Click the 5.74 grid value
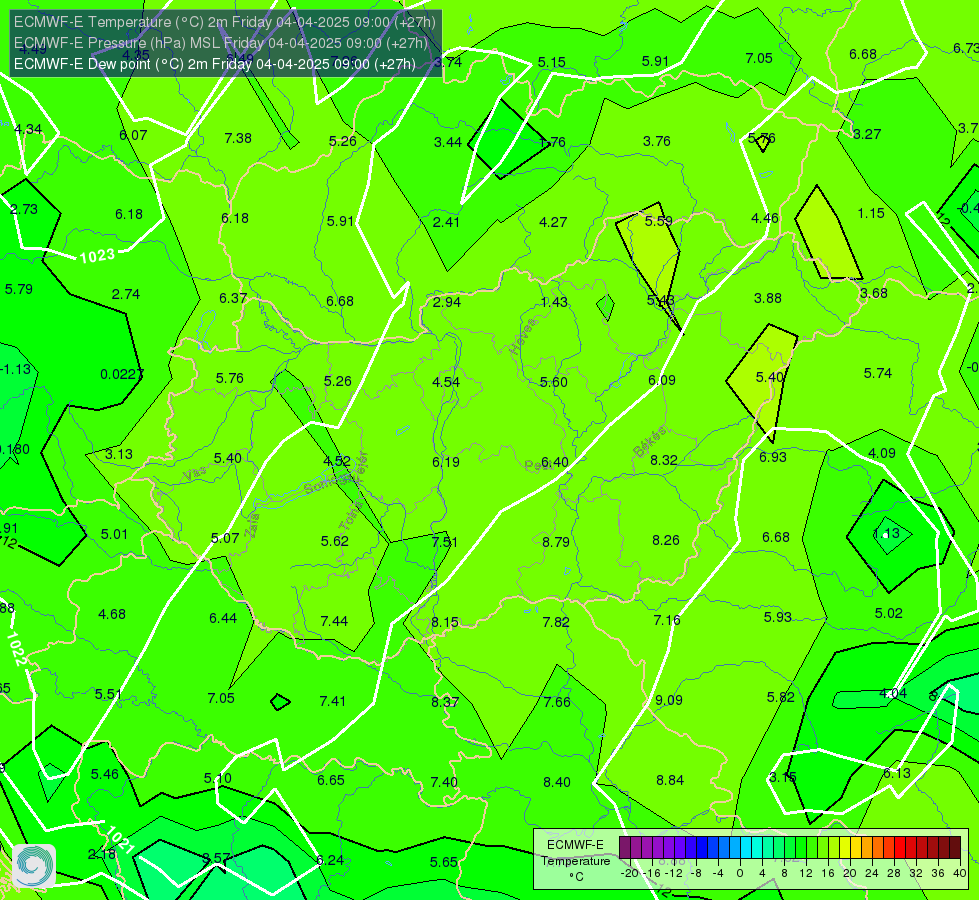The height and width of the screenshot is (900, 979). click(878, 373)
